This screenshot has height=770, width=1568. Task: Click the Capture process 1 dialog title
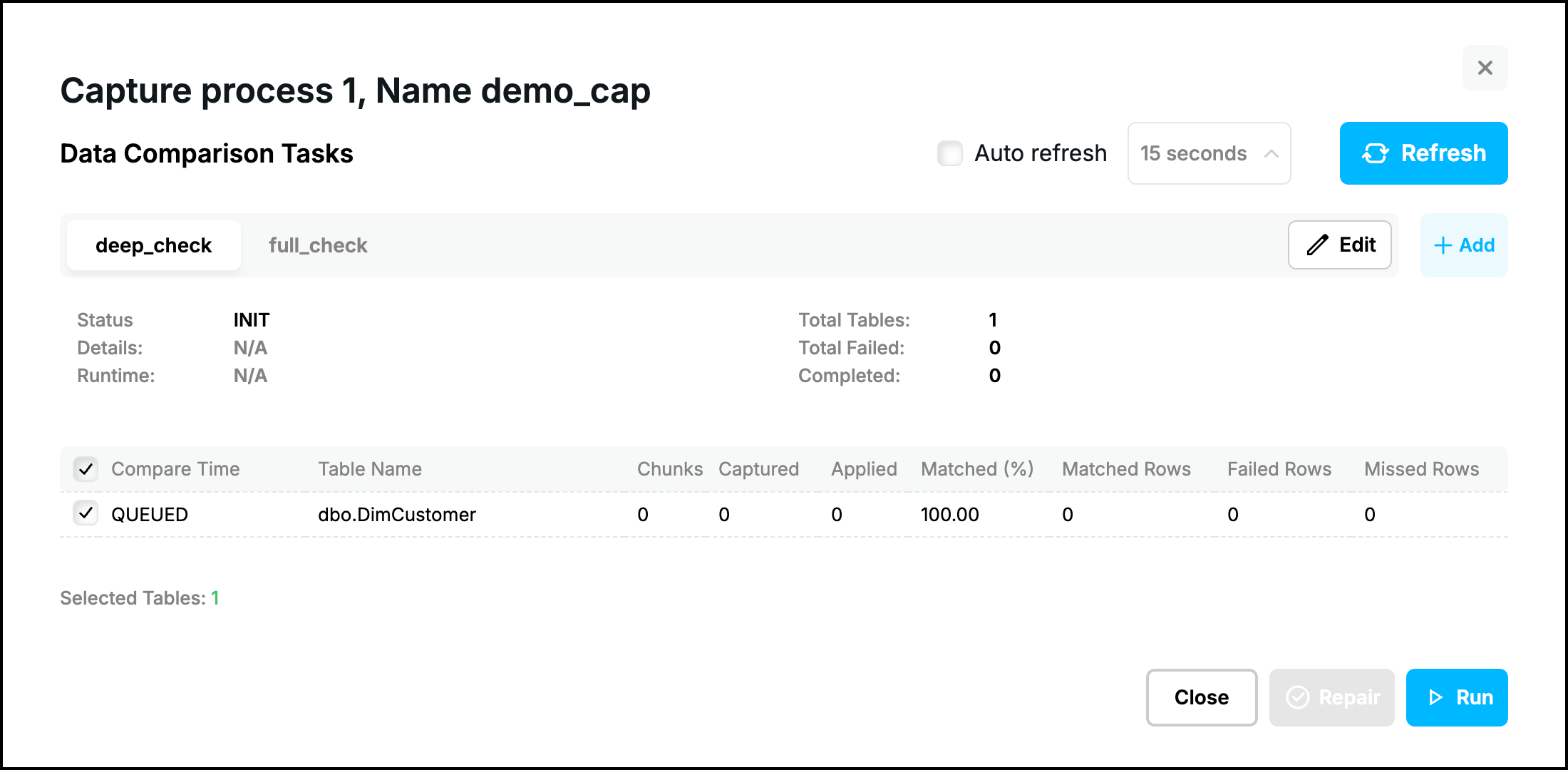pos(356,91)
